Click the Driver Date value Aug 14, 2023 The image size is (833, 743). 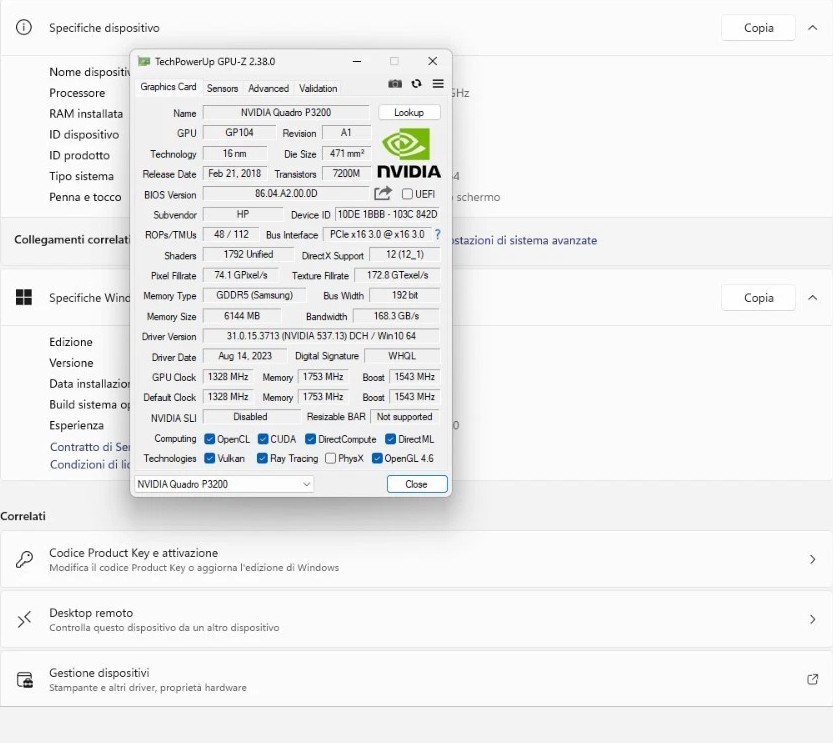[245, 356]
